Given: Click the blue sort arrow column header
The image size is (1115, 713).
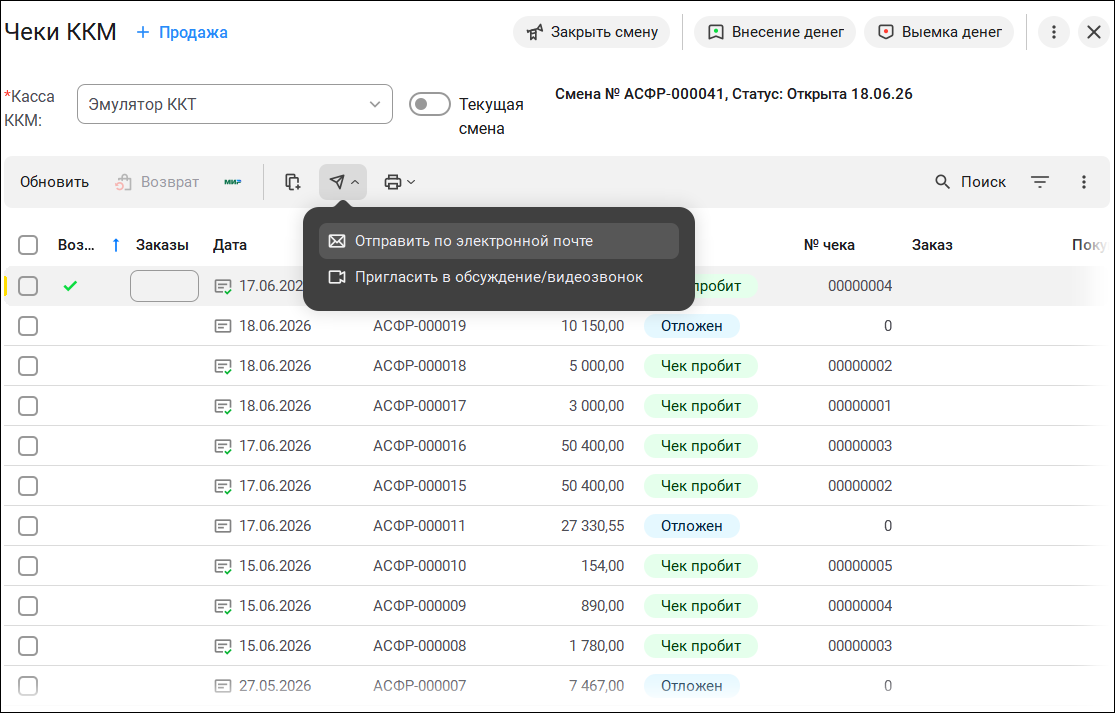Looking at the screenshot, I should [x=116, y=245].
